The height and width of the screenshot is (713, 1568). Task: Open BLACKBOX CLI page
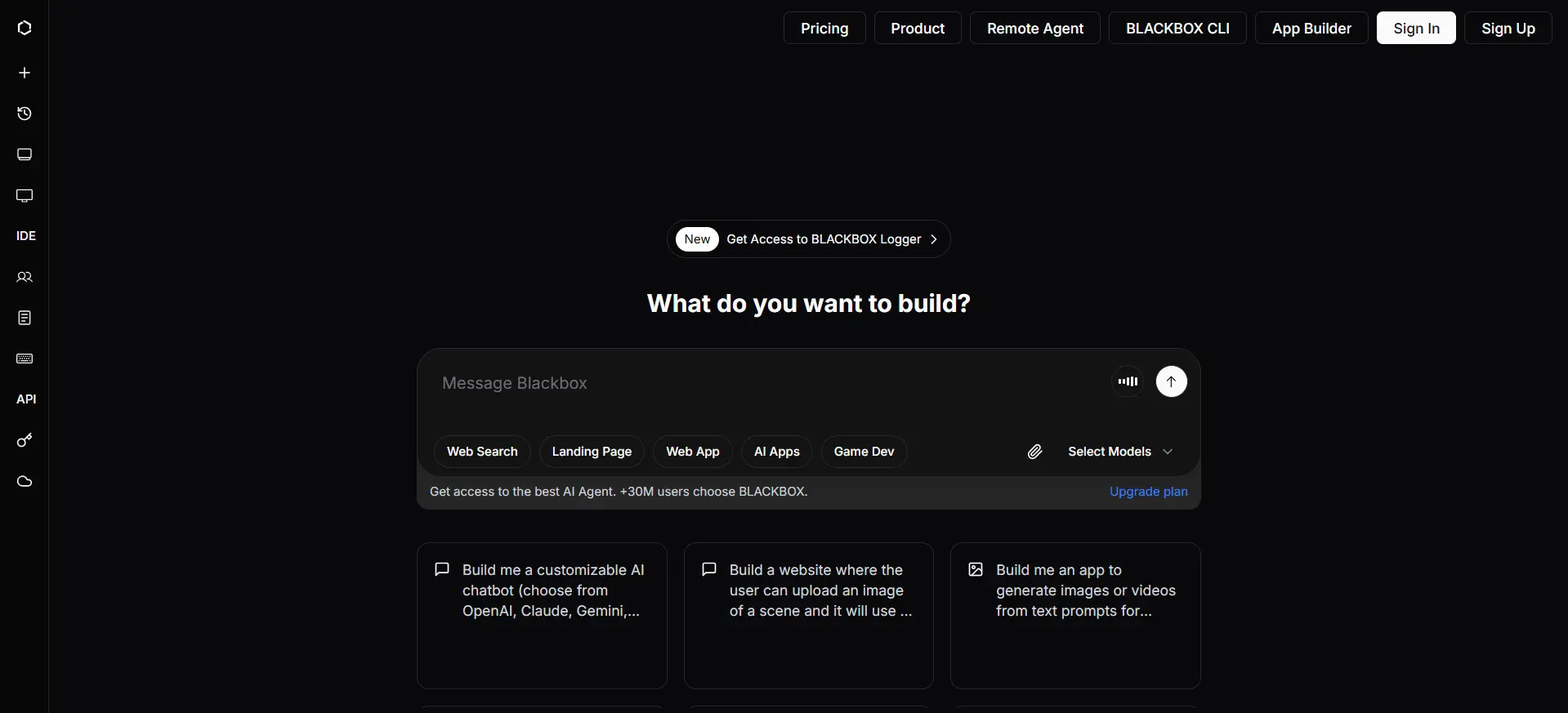tap(1177, 29)
